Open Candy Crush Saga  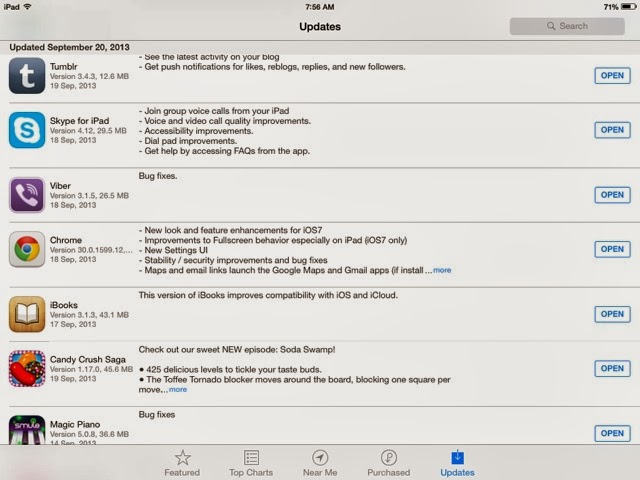(x=612, y=369)
